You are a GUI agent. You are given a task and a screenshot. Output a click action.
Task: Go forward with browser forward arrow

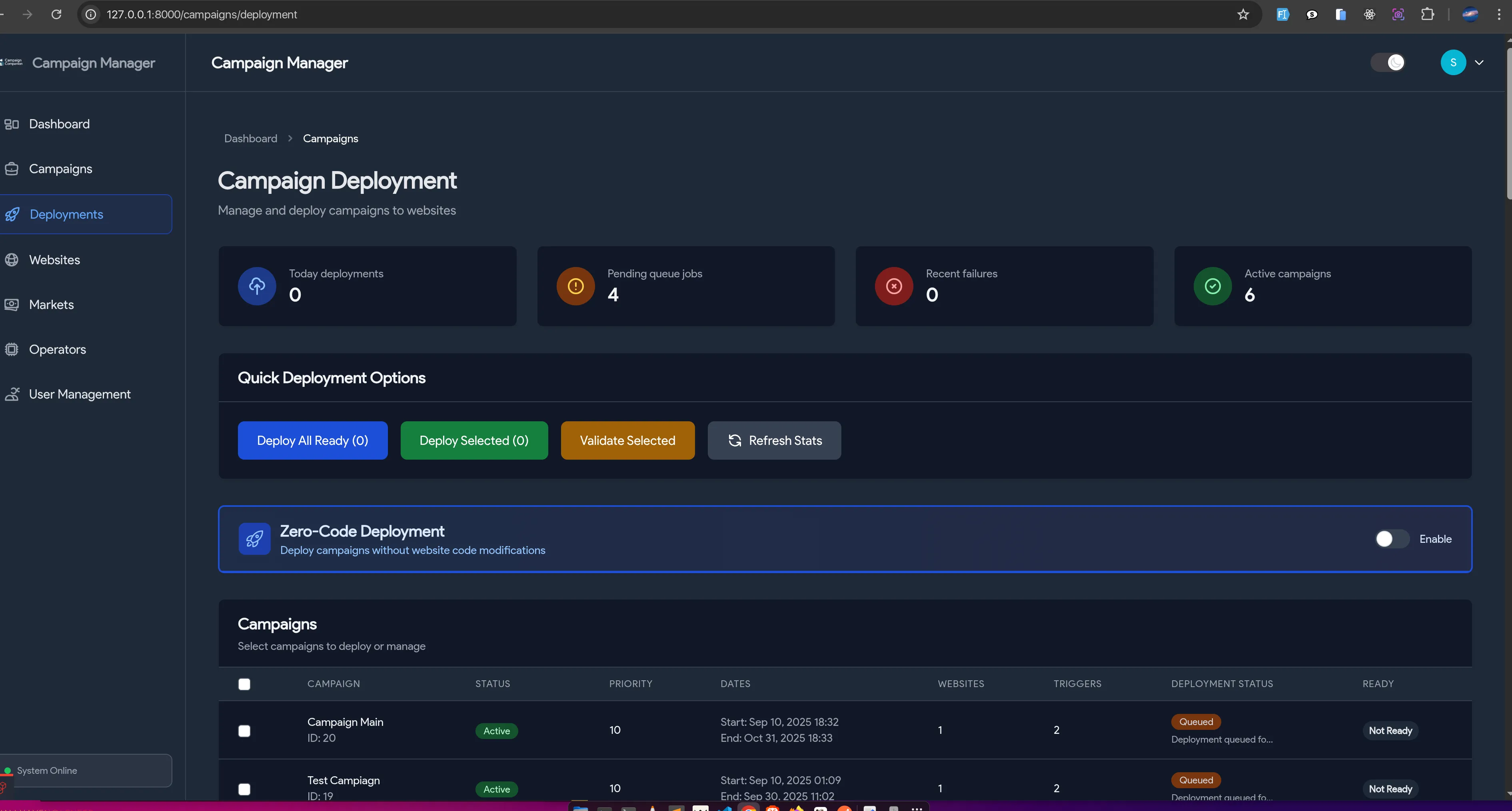[x=27, y=14]
